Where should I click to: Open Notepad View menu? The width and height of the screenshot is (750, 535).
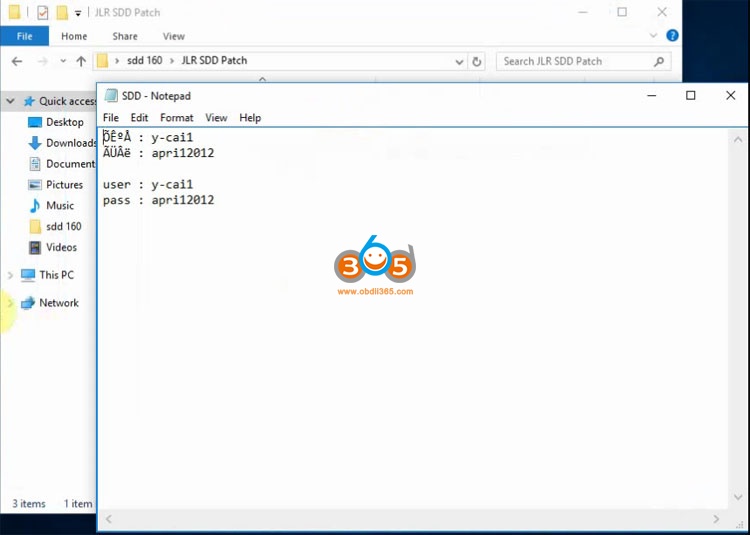[216, 118]
